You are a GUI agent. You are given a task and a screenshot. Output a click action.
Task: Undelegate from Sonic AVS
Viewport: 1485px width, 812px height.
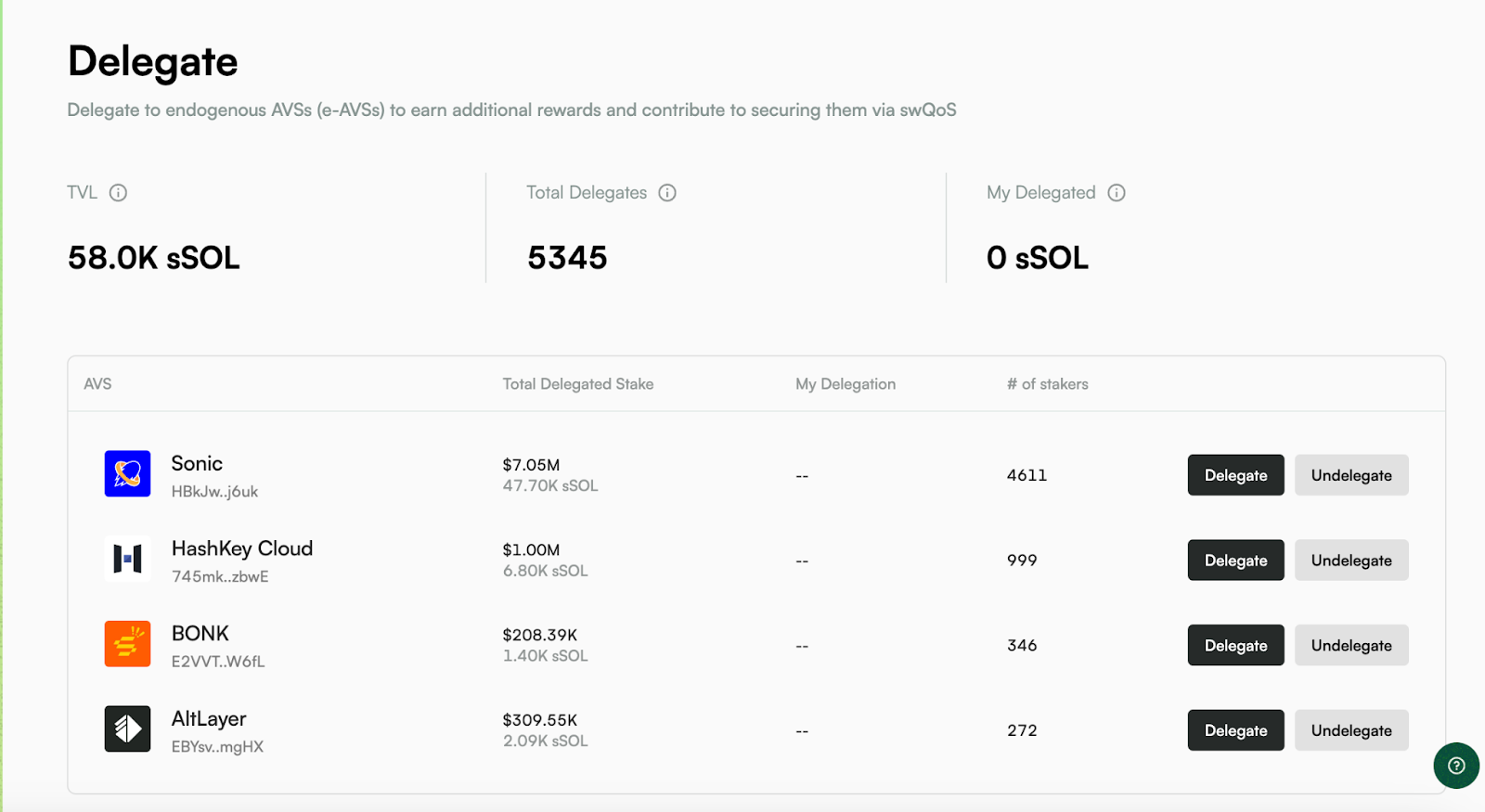click(1351, 475)
